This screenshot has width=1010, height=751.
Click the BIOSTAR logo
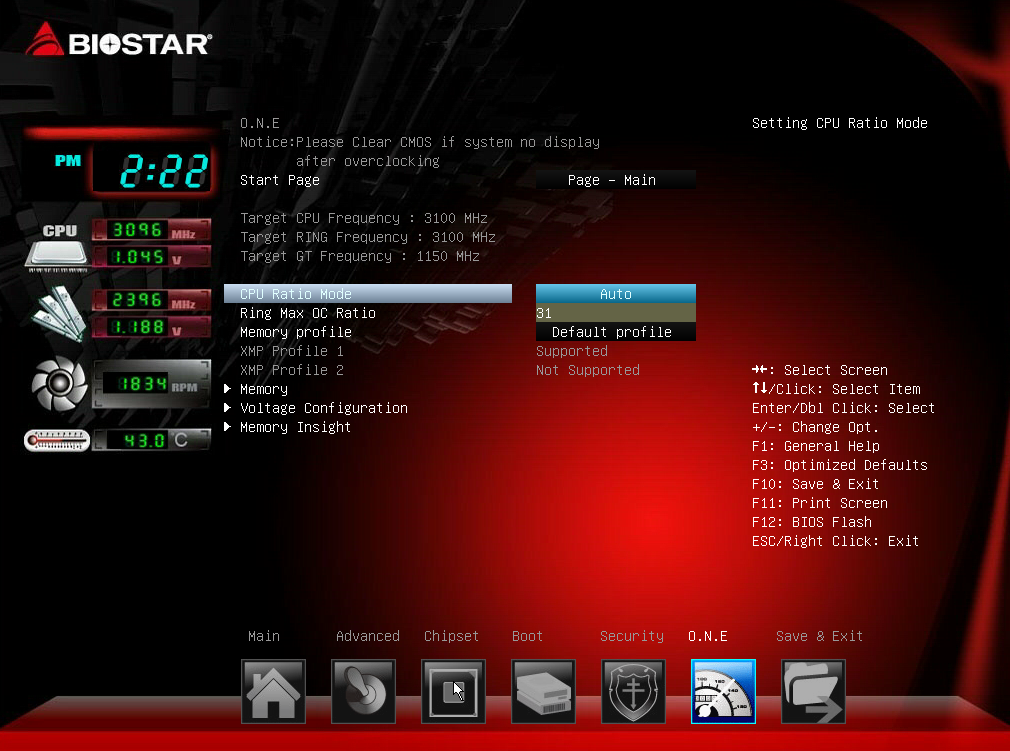point(119,40)
